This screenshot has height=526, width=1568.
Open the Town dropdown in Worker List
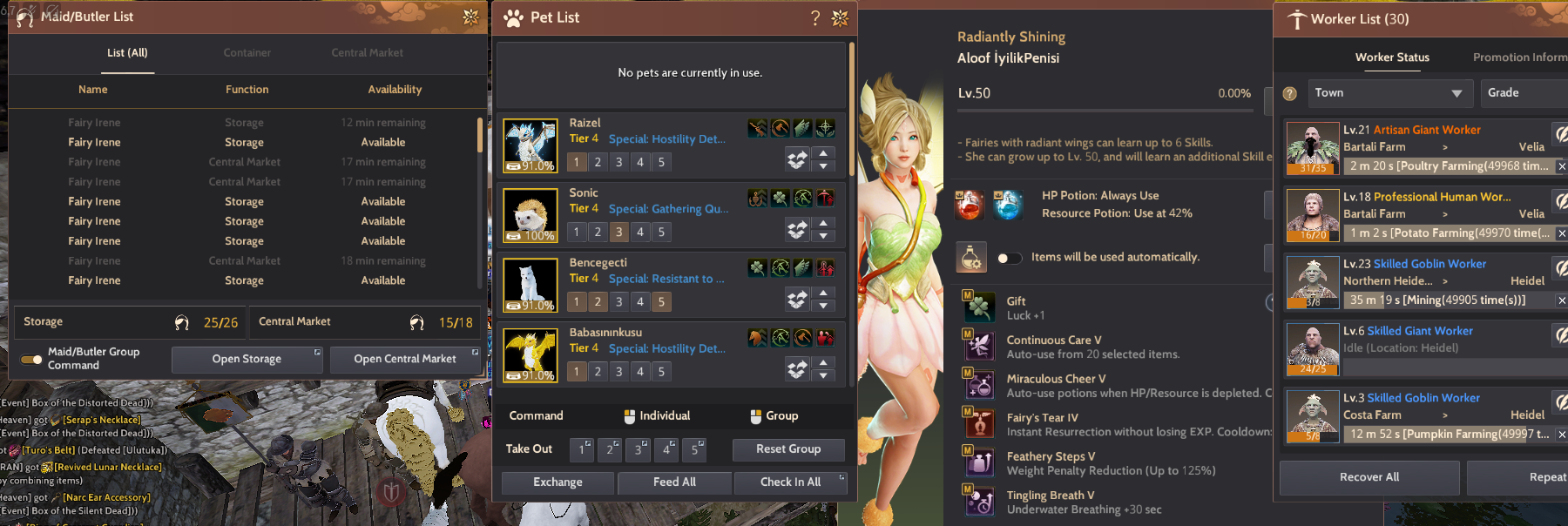tap(1390, 93)
